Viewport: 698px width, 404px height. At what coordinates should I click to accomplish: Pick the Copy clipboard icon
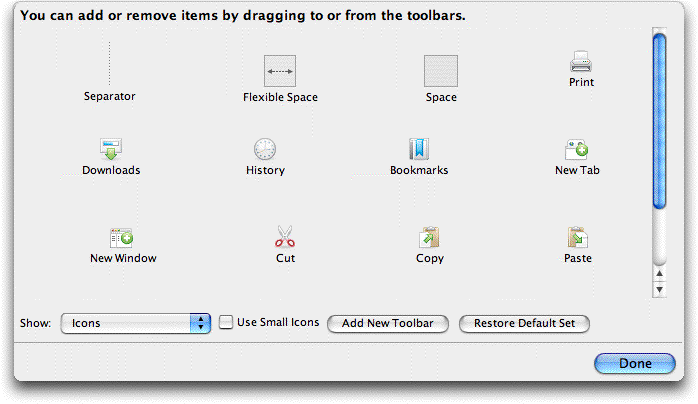click(429, 238)
